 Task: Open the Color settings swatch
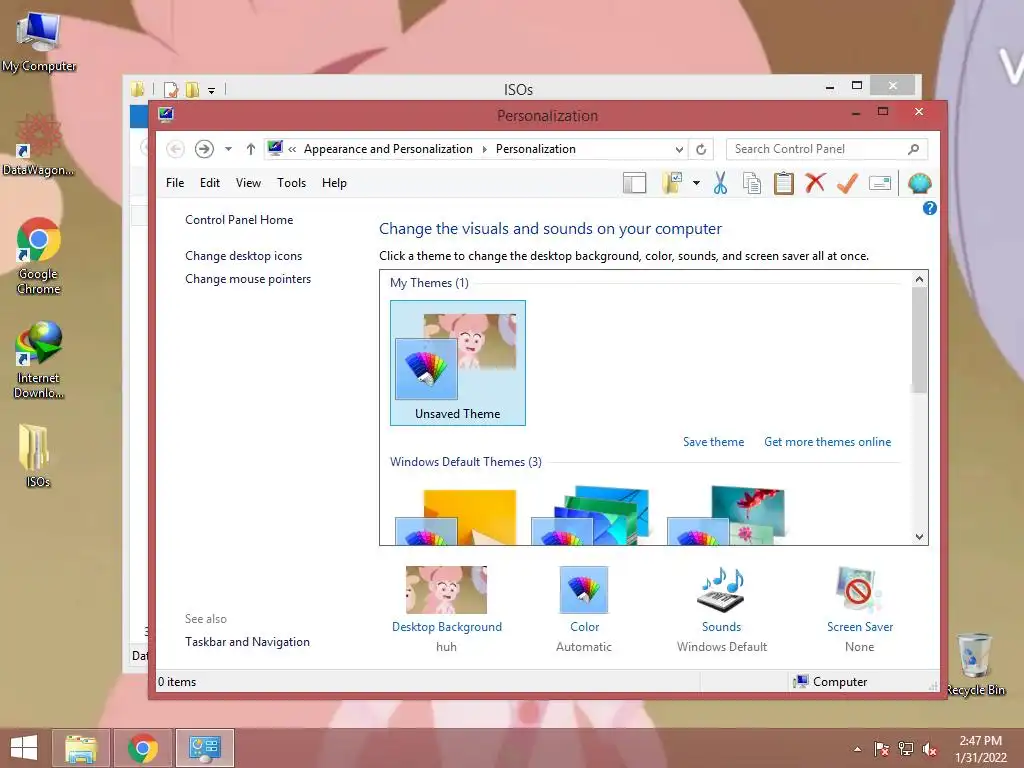584,590
